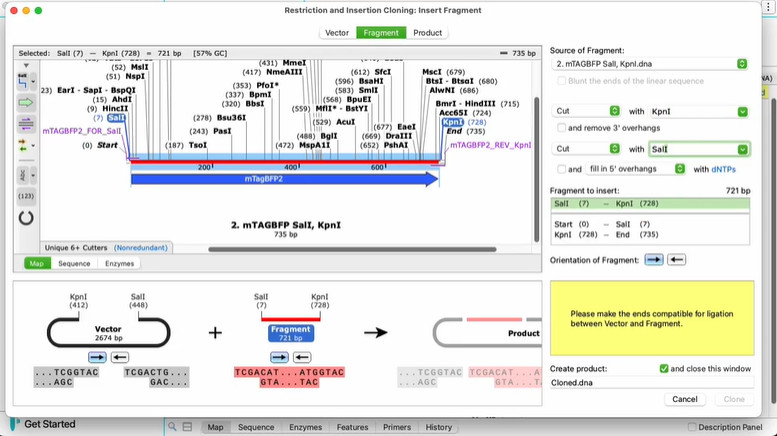Open the second Cut action dropdown
This screenshot has width=777, height=436.
[586, 149]
